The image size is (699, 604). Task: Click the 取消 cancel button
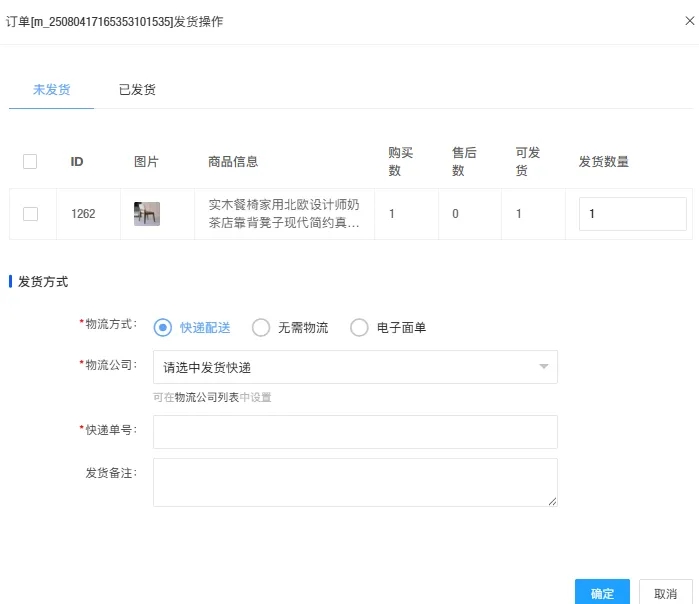click(x=665, y=593)
